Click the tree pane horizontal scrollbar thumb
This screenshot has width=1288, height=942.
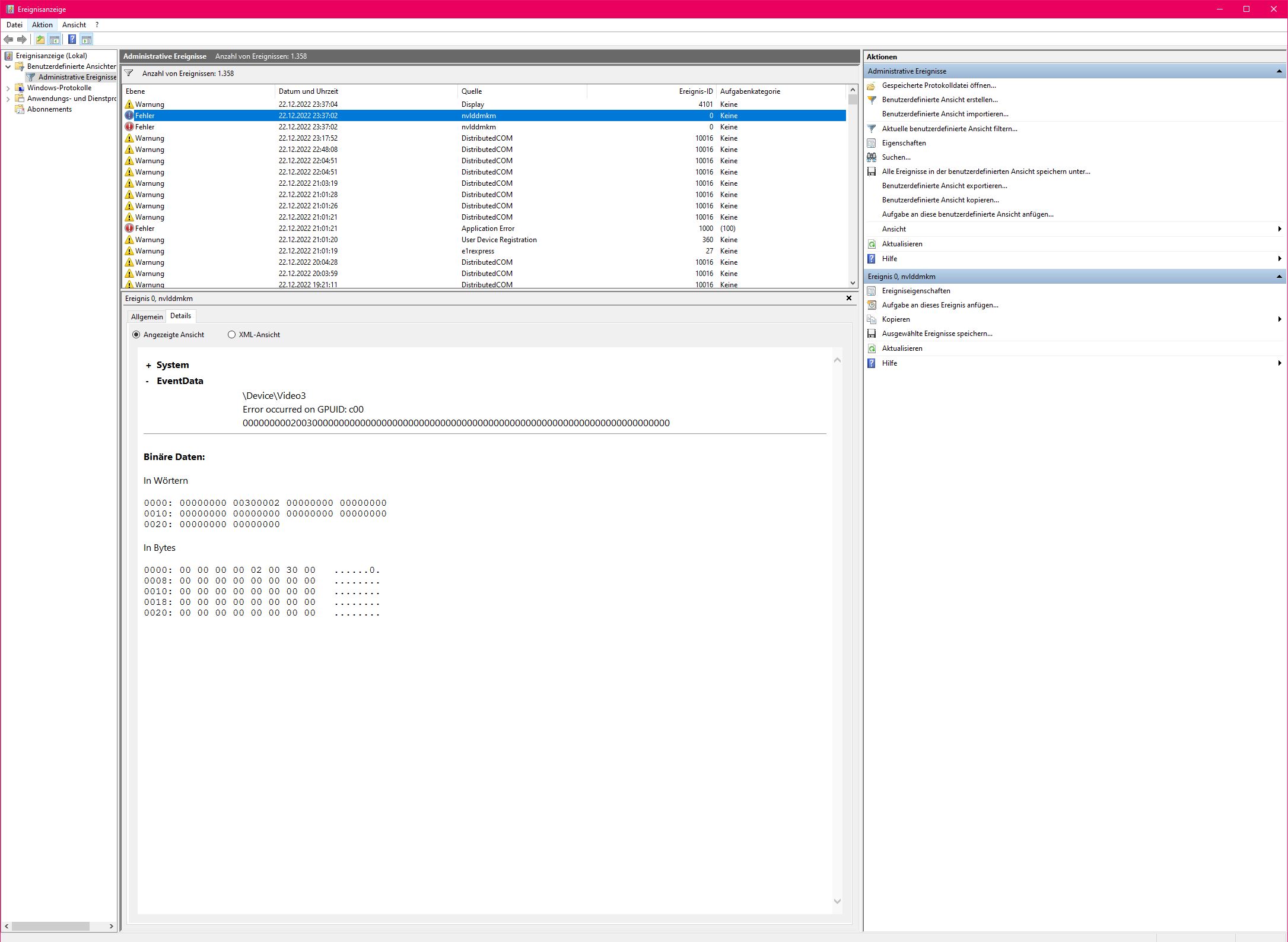pos(50,926)
